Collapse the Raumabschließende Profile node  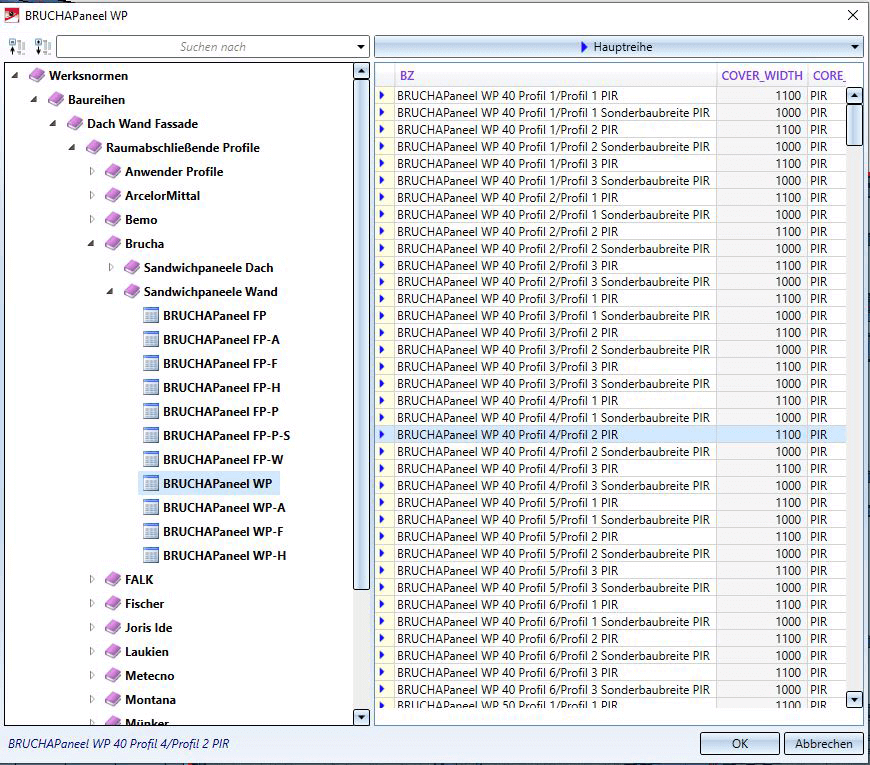(72, 148)
